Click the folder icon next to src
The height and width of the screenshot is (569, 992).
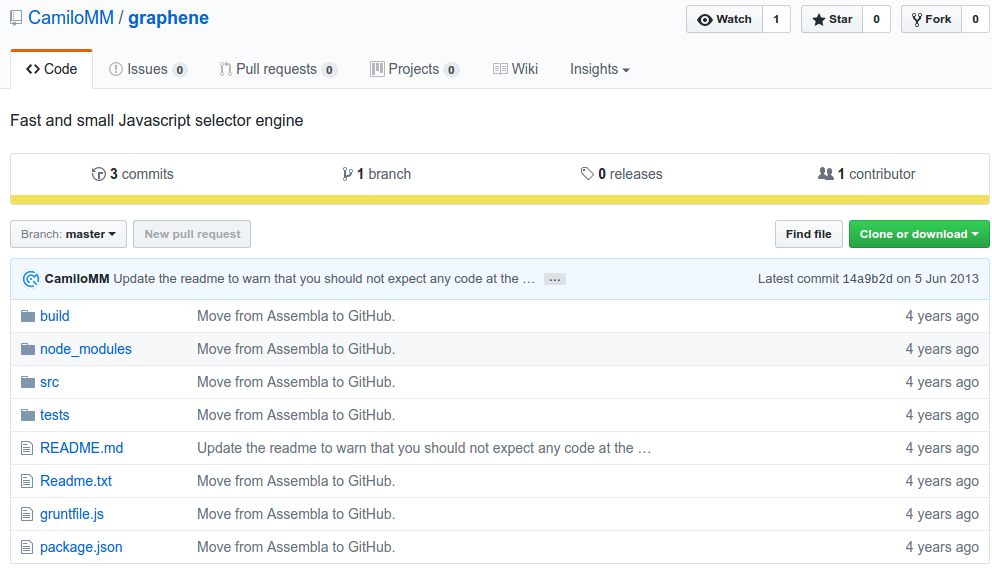(28, 382)
